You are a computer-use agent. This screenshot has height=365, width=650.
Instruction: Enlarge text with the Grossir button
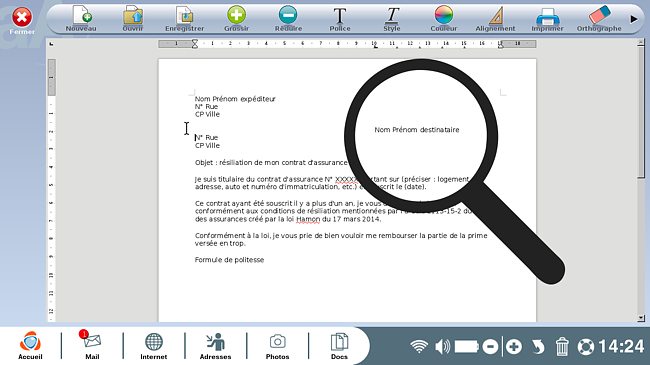click(236, 19)
